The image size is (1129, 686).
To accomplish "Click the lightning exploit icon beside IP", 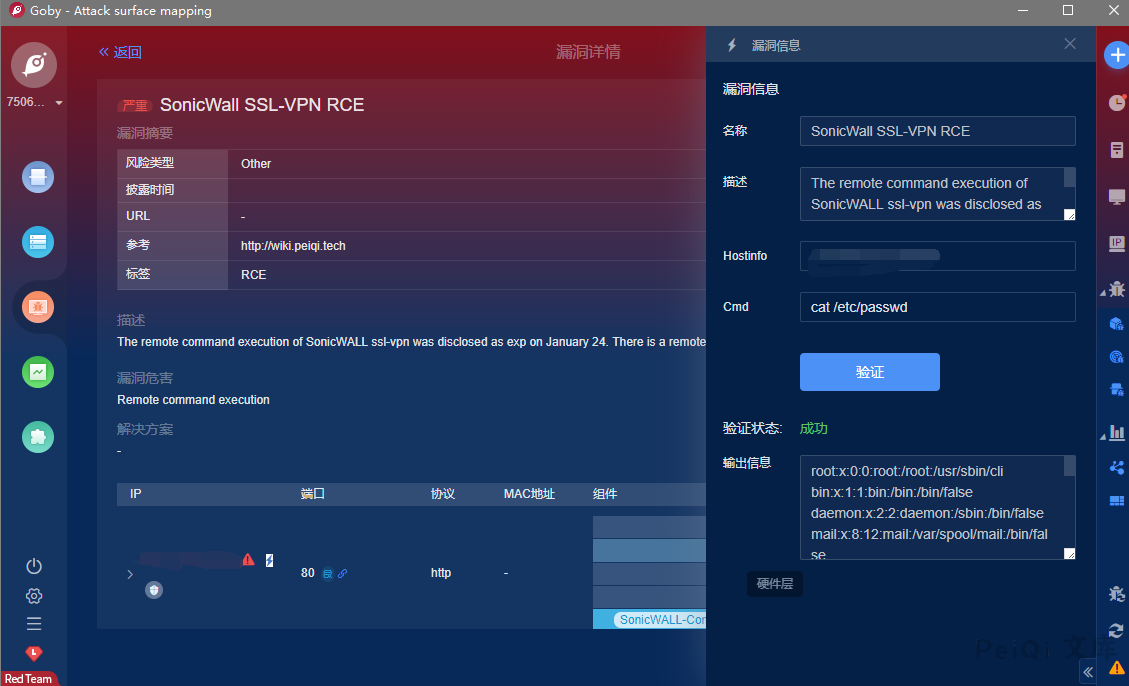I will point(269,560).
